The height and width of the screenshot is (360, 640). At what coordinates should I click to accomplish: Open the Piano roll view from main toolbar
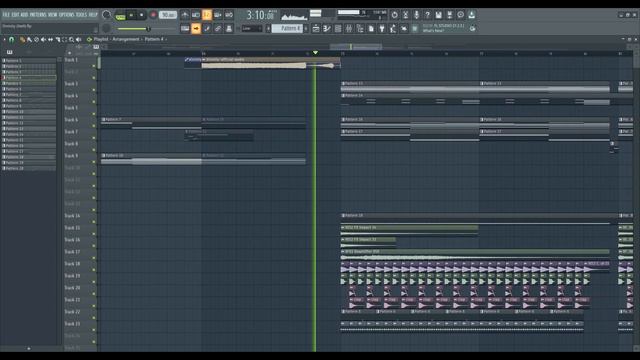click(x=327, y=29)
